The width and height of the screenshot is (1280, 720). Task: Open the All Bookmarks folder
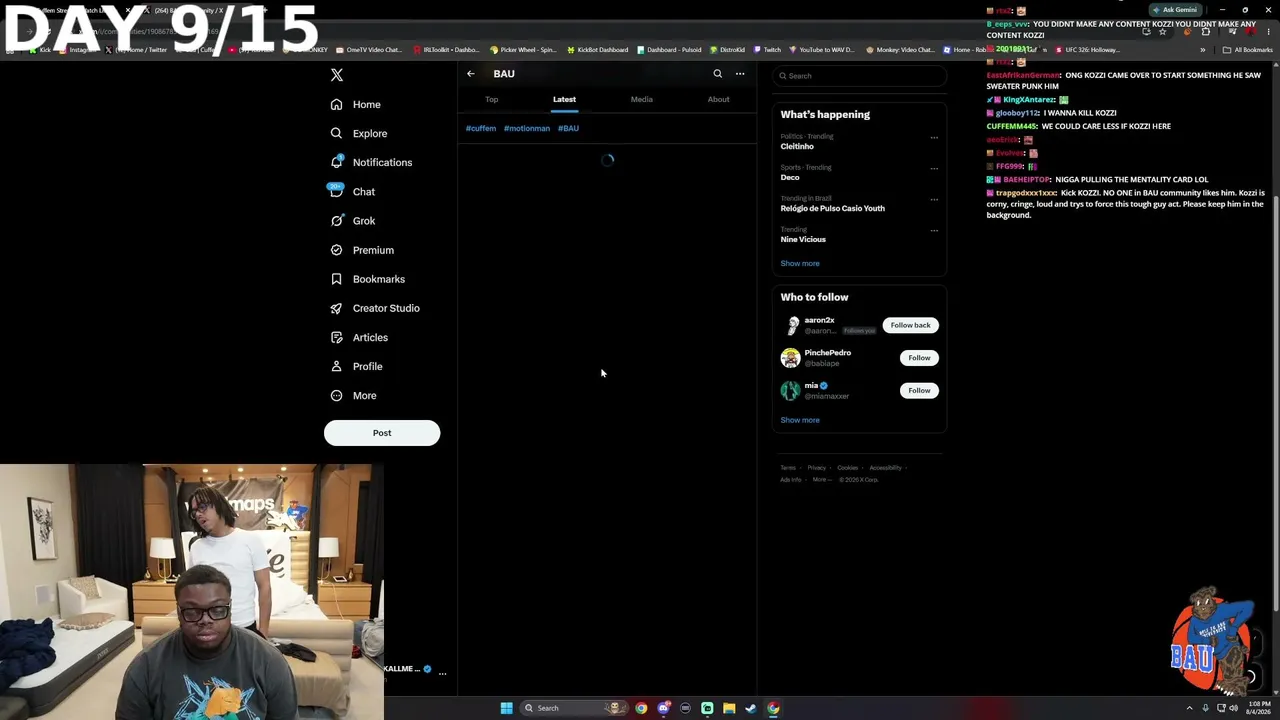1247,50
